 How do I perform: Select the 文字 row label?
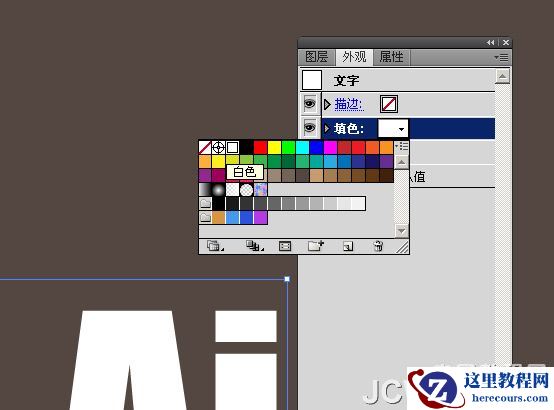(x=346, y=81)
